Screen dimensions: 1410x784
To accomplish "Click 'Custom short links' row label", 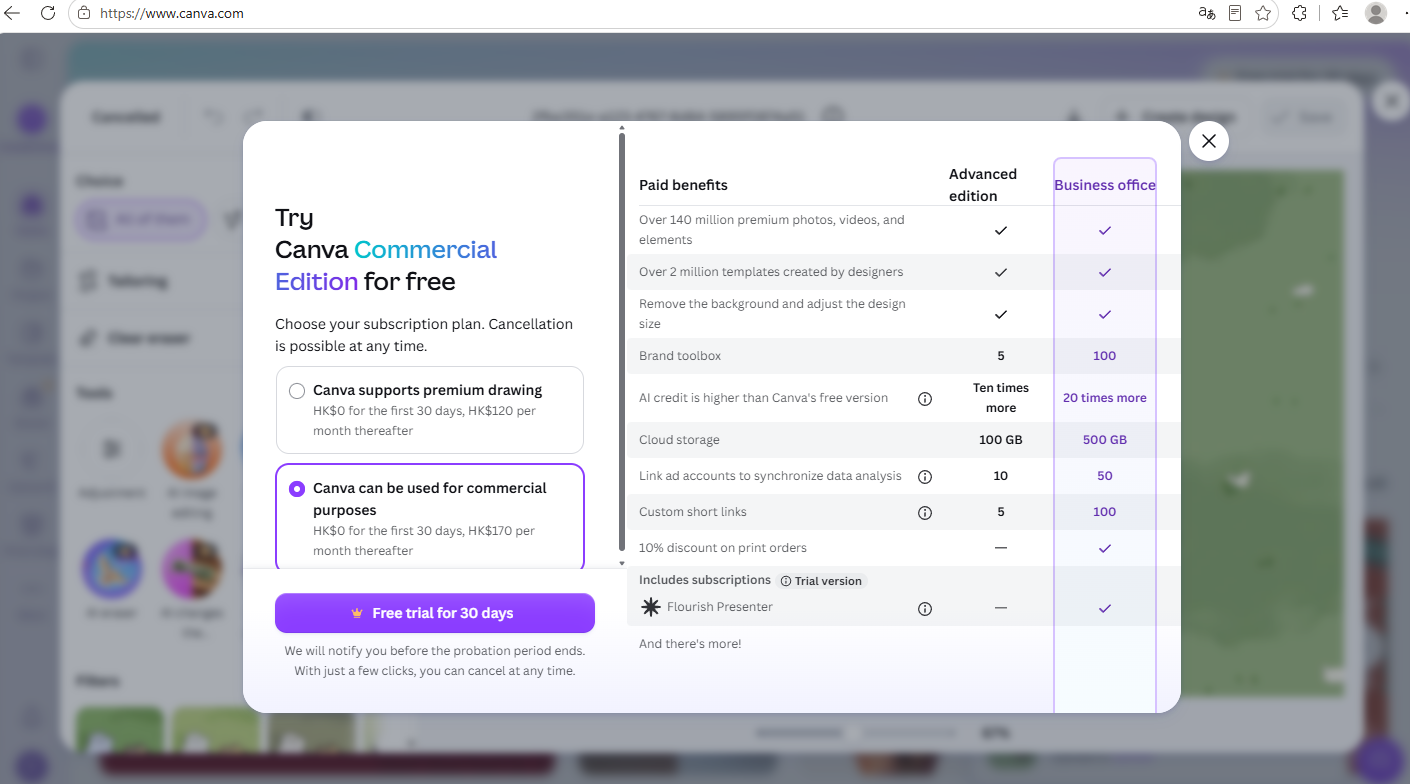I will point(693,512).
